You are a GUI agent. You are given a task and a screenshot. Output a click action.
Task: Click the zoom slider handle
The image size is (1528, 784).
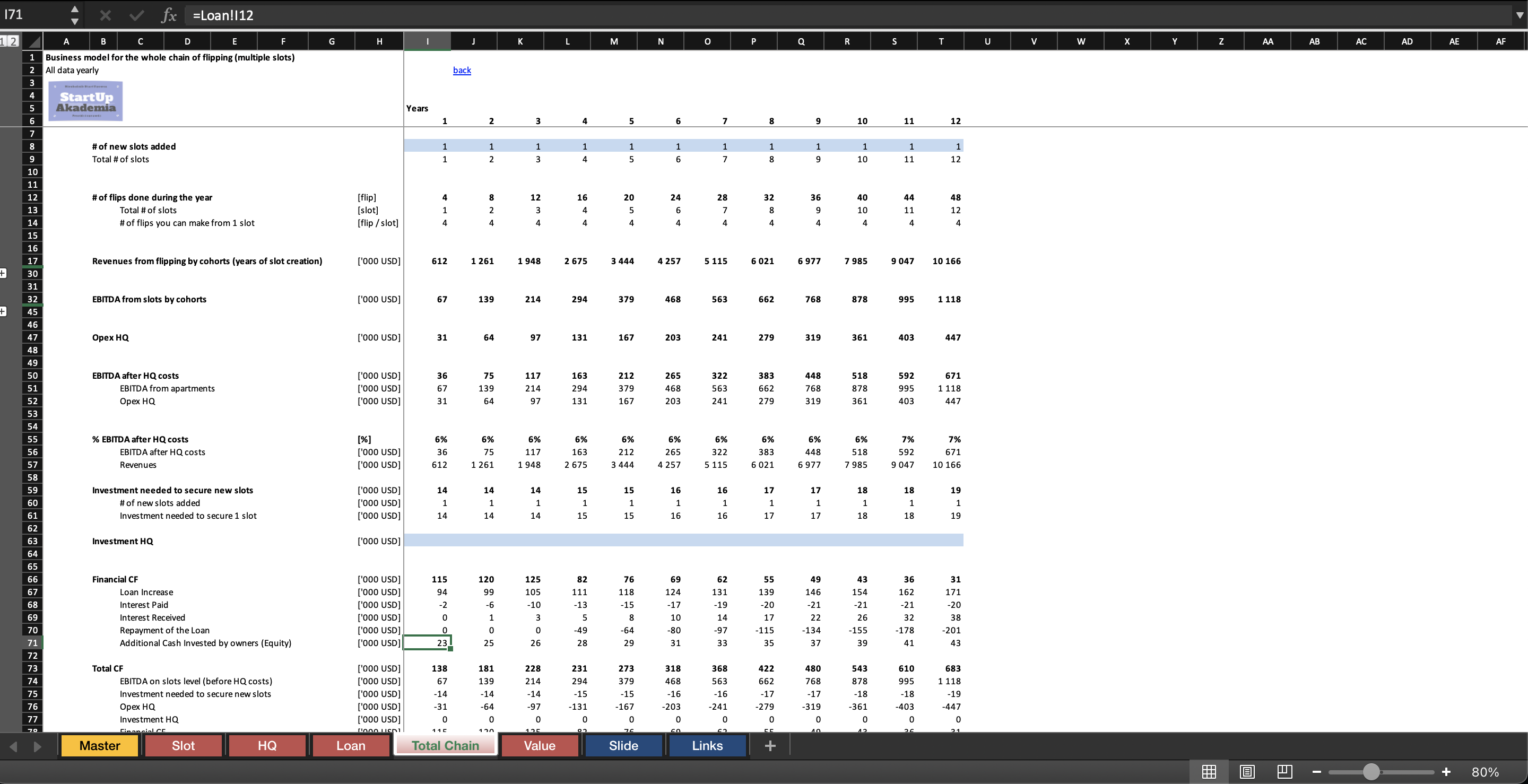(x=1371, y=772)
